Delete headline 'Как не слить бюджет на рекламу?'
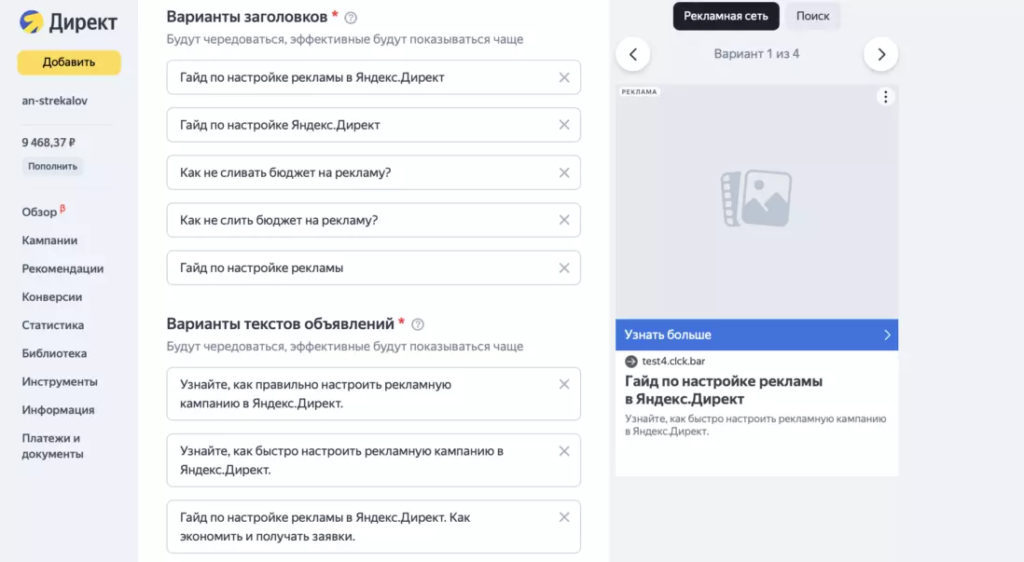Screen dimensions: 1024x562 click(564, 220)
